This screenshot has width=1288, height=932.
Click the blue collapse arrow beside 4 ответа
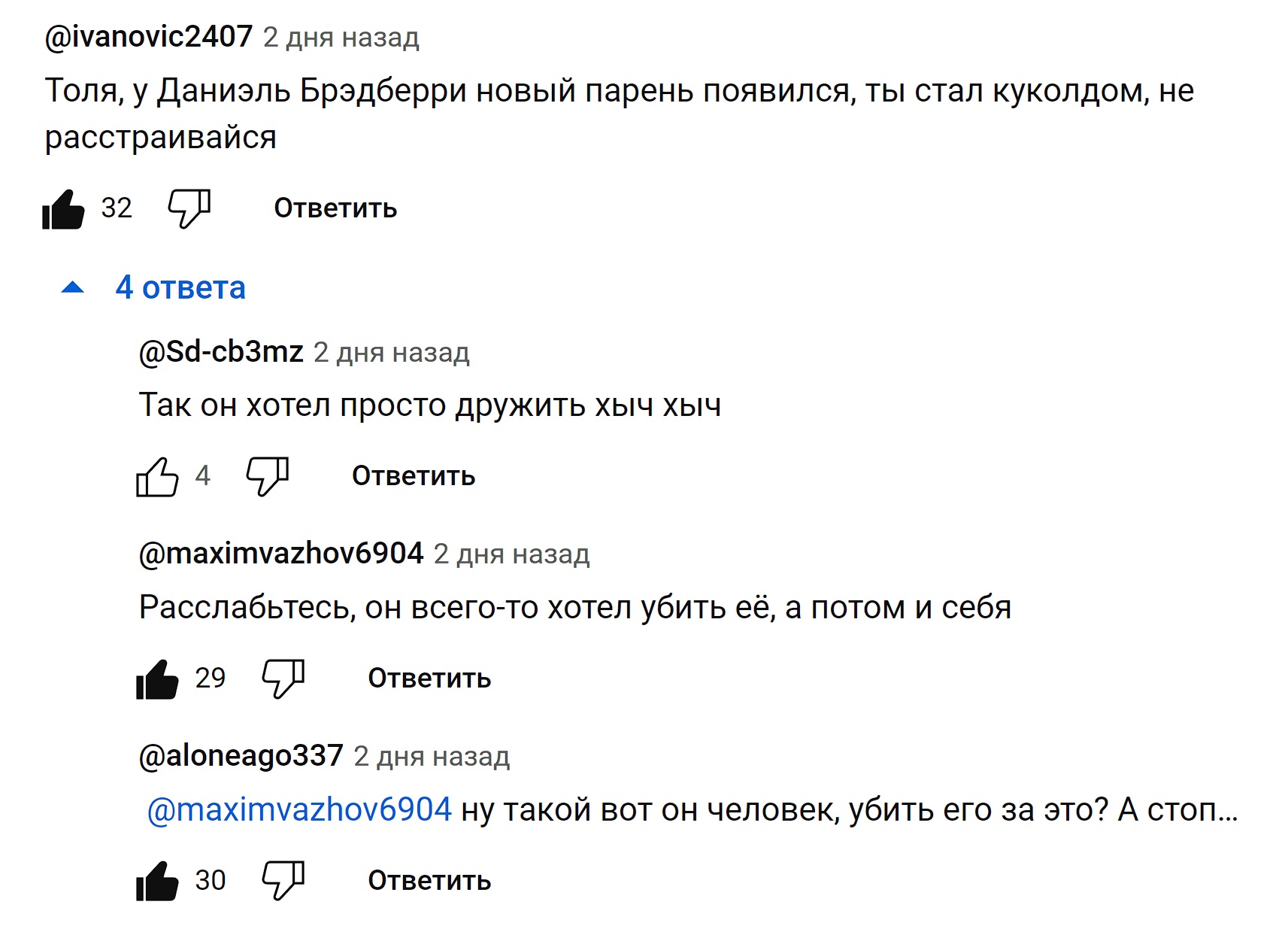pos(73,287)
